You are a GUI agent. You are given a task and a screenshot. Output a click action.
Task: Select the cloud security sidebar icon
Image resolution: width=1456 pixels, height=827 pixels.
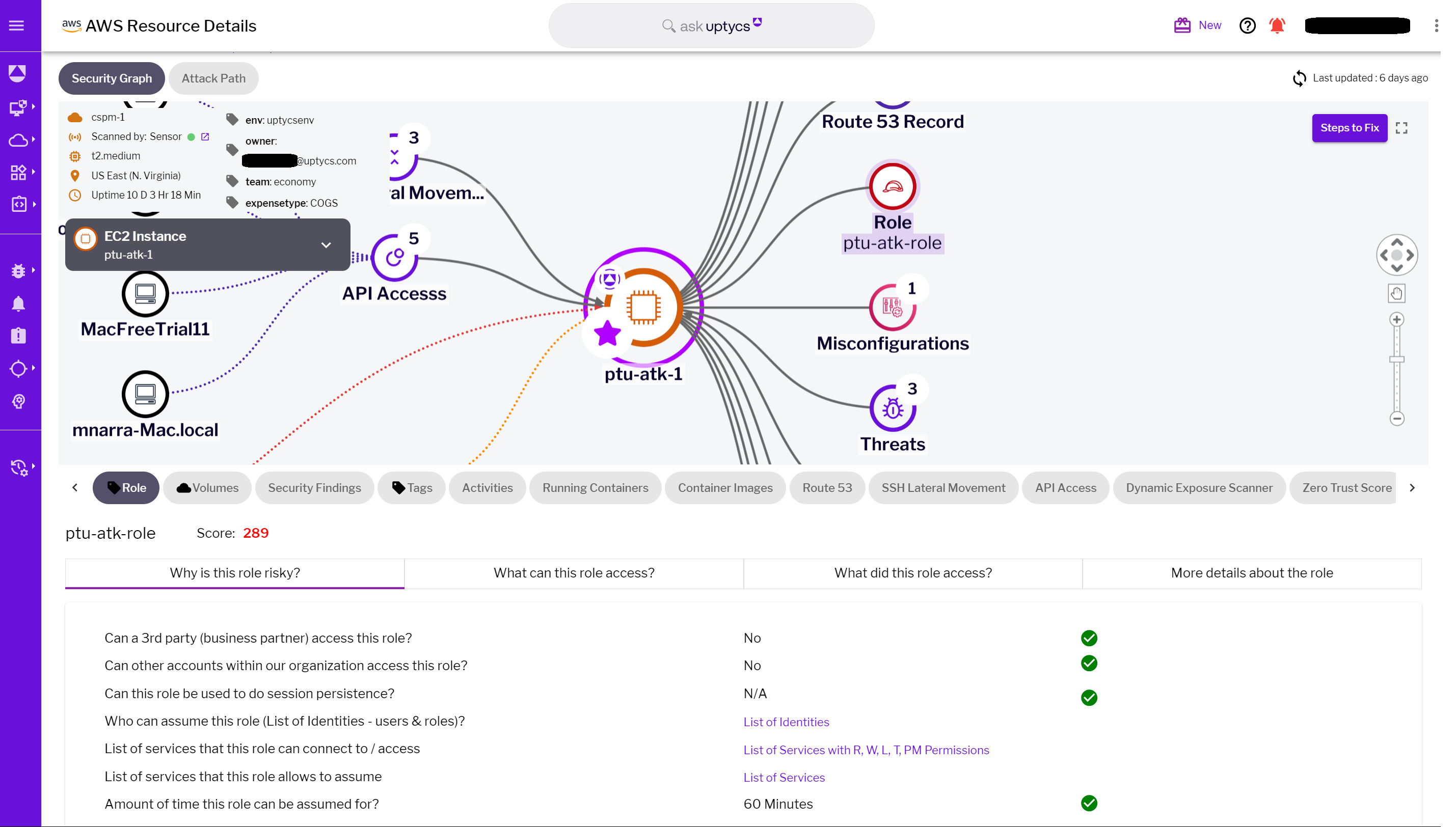pos(19,141)
